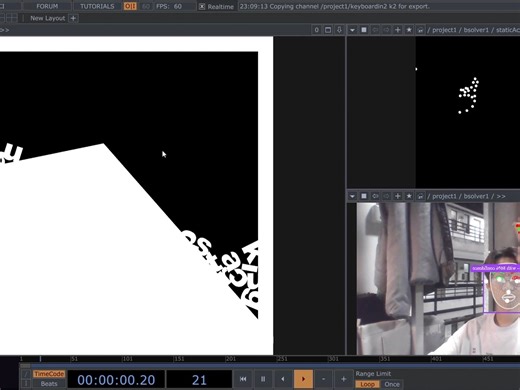Go forward in top-right pane history
The height and width of the screenshot is (390, 520).
(386, 30)
